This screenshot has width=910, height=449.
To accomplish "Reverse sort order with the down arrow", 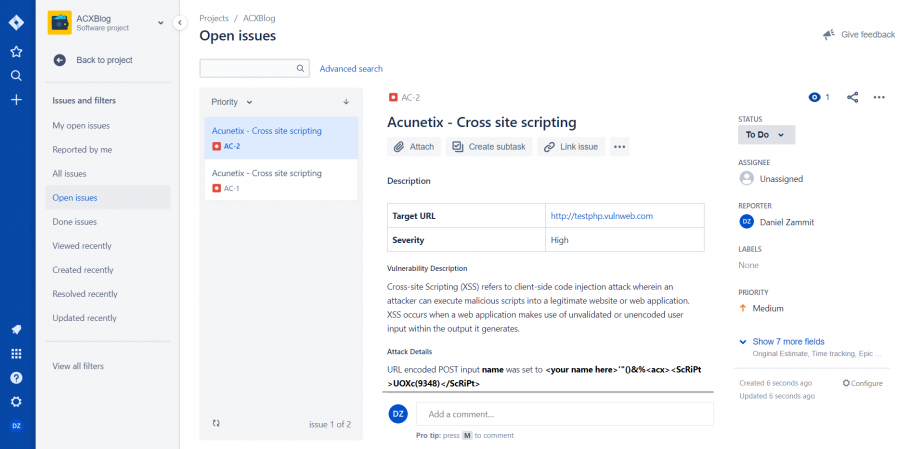I will (346, 102).
